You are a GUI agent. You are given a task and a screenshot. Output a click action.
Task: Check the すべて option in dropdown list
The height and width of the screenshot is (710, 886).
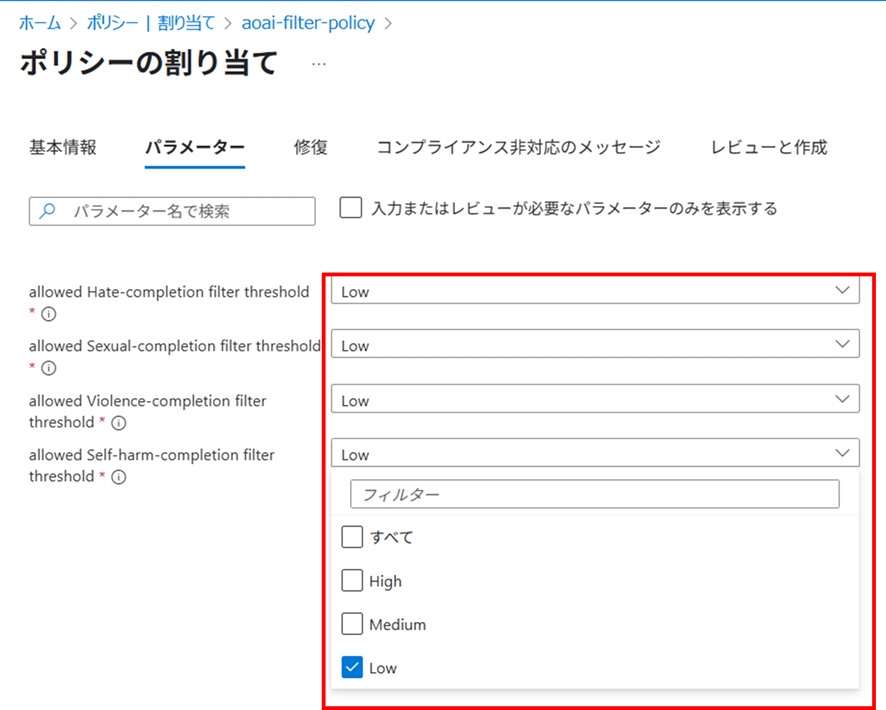point(352,537)
